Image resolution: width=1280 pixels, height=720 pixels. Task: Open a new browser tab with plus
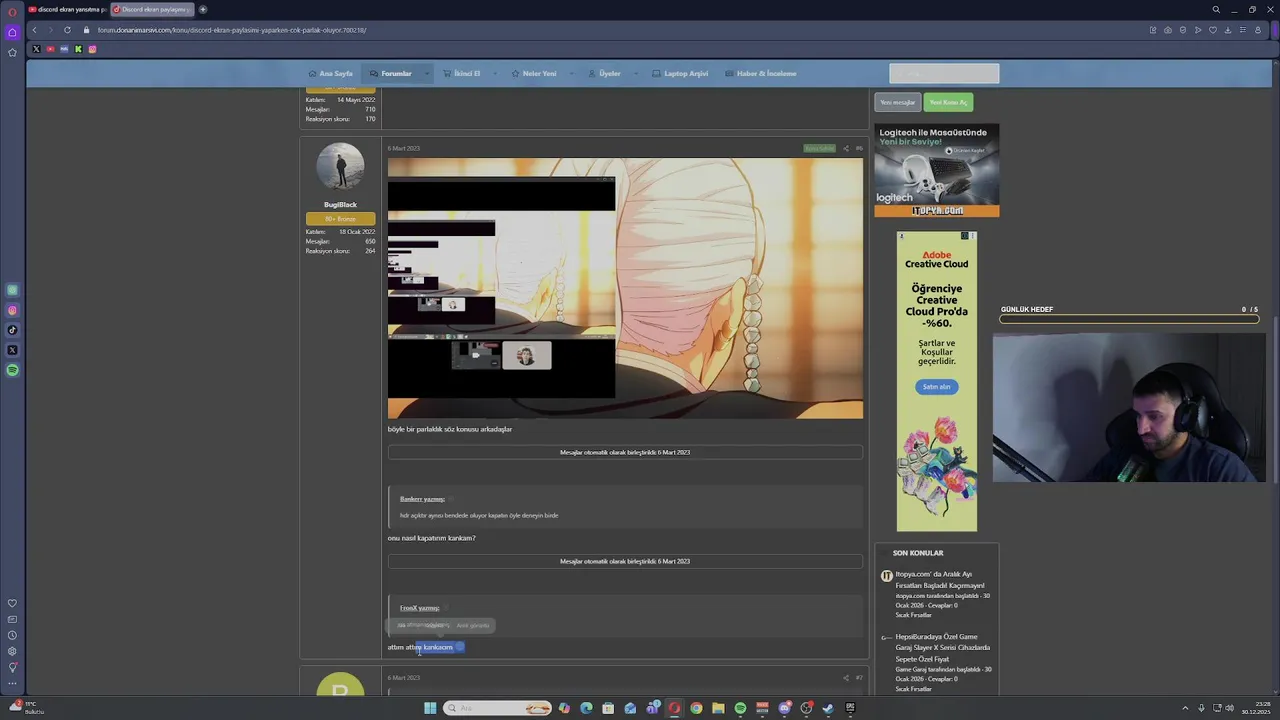tap(203, 10)
